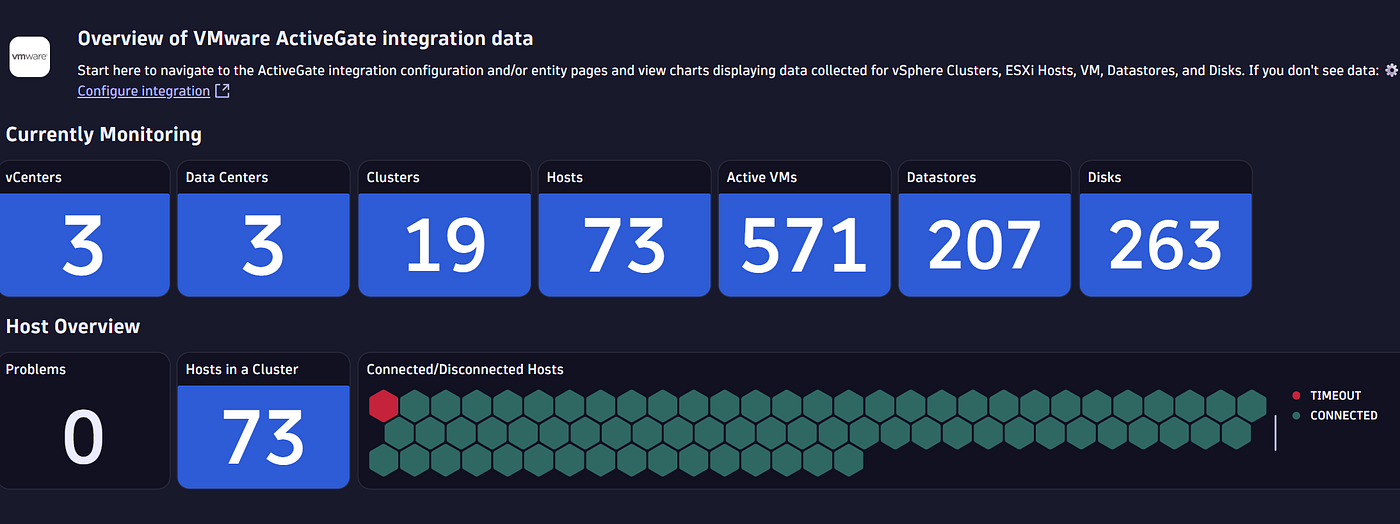Toggle the TIMEOUT legend entry
1400x524 pixels.
tap(1326, 396)
